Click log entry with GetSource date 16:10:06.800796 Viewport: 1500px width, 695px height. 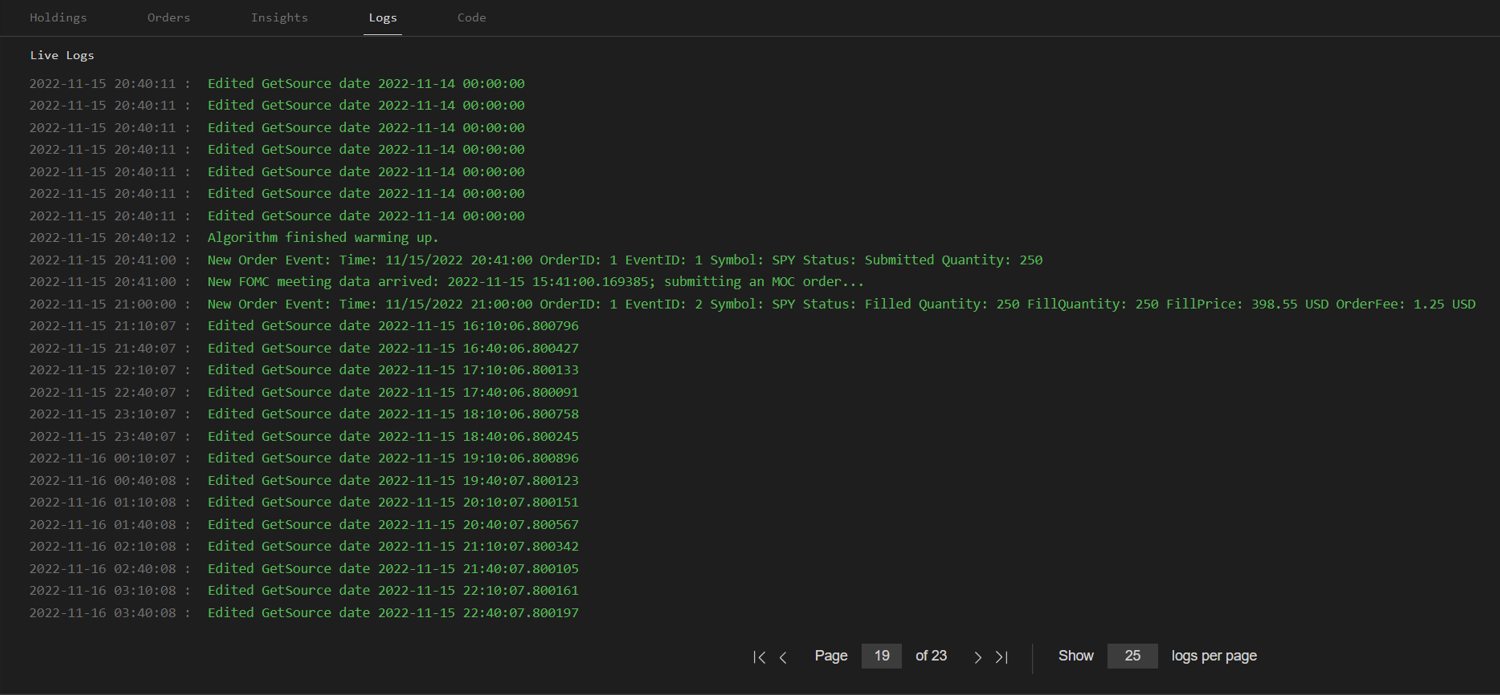[393, 326]
